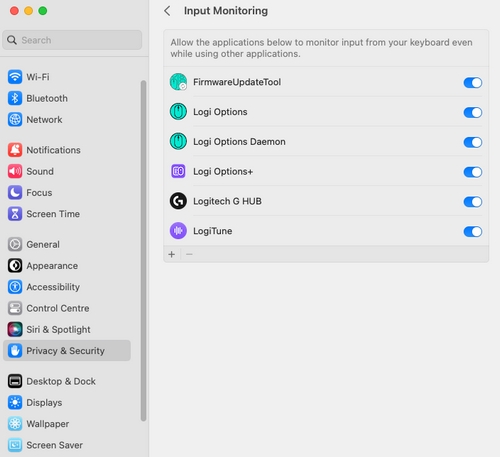
Task: Open the Notifications bell icon
Action: point(15,150)
